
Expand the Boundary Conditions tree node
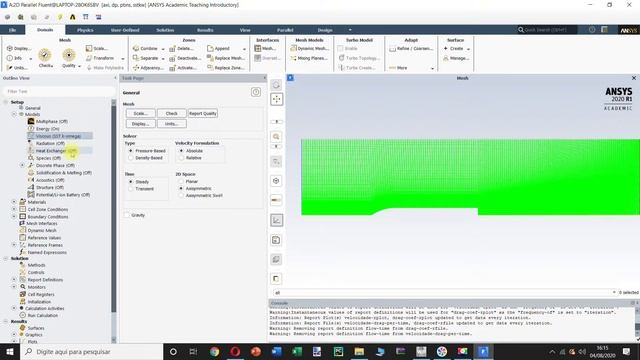point(14,217)
